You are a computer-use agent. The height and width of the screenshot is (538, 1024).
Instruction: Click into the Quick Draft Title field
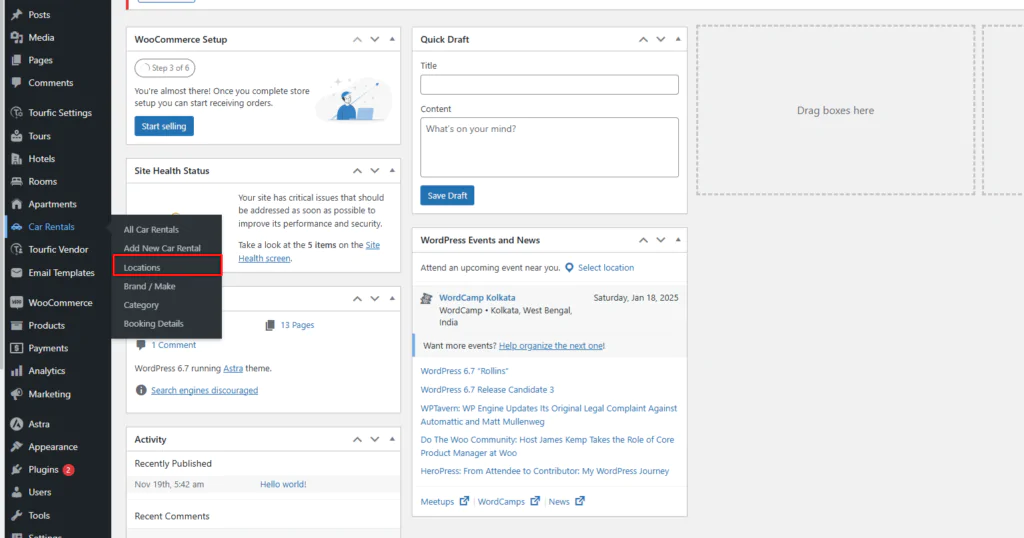pyautogui.click(x=549, y=84)
